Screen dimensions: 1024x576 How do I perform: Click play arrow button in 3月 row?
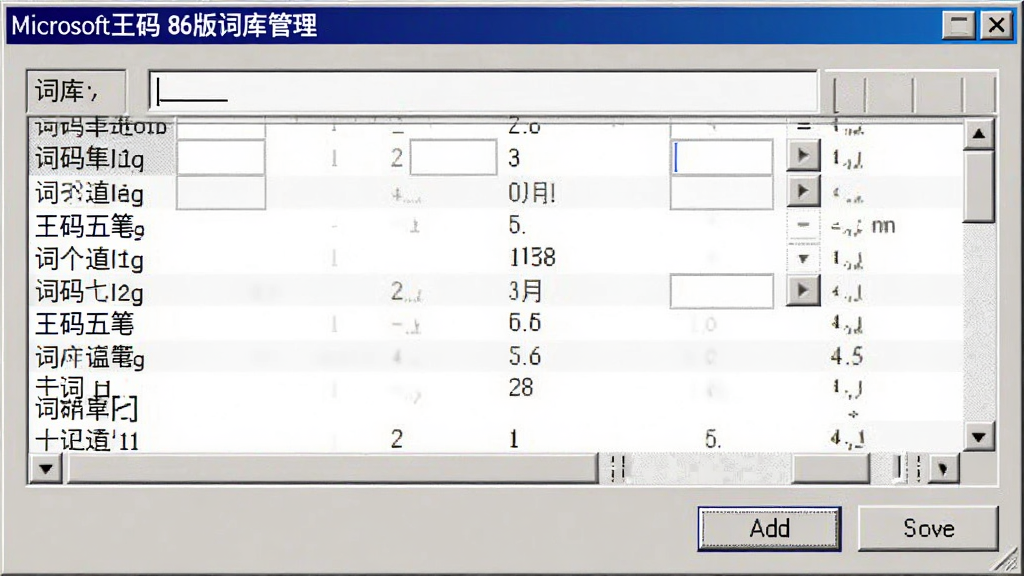803,290
